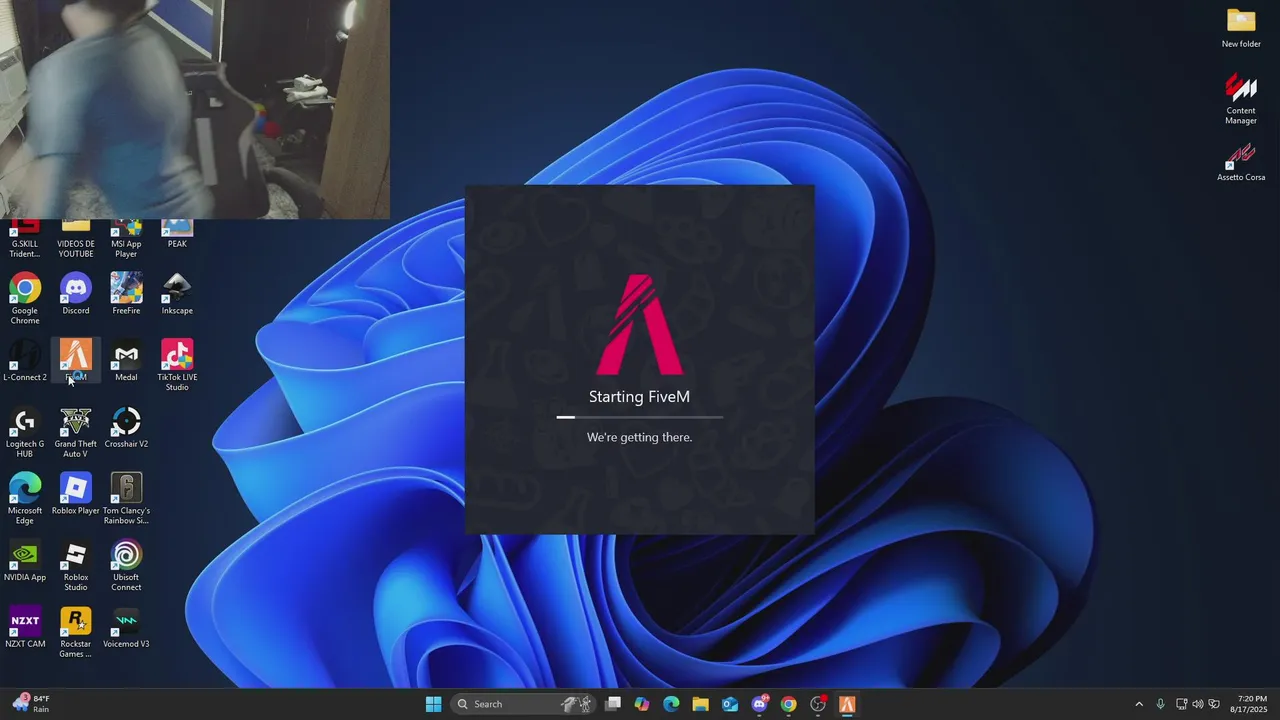The width and height of the screenshot is (1280, 720).
Task: Click the FiveM logo in splash window
Action: tap(640, 324)
